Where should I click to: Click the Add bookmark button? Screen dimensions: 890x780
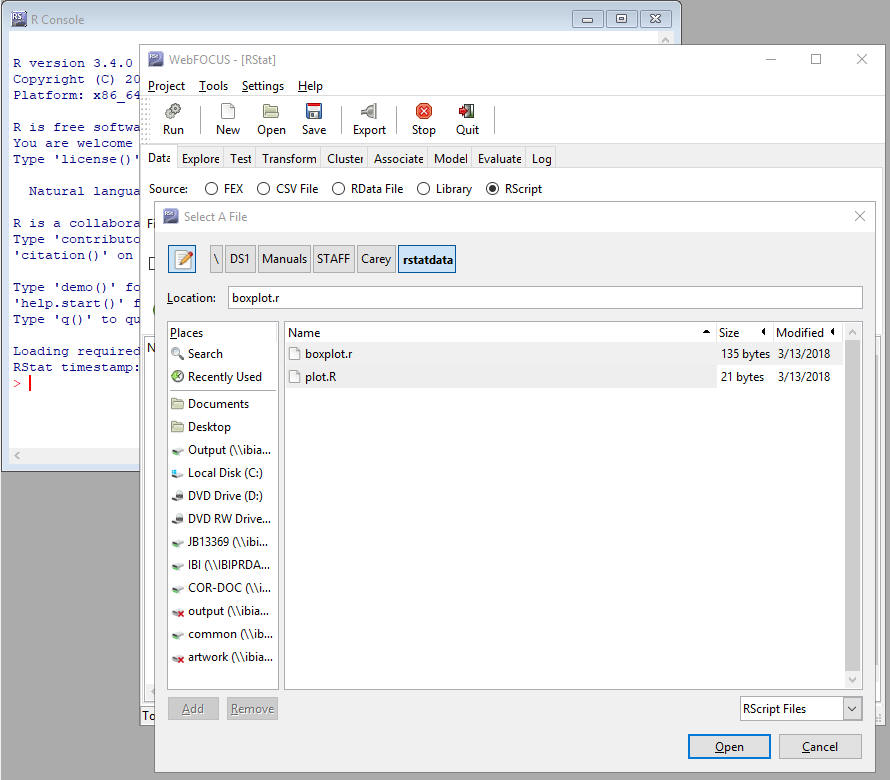(x=193, y=708)
